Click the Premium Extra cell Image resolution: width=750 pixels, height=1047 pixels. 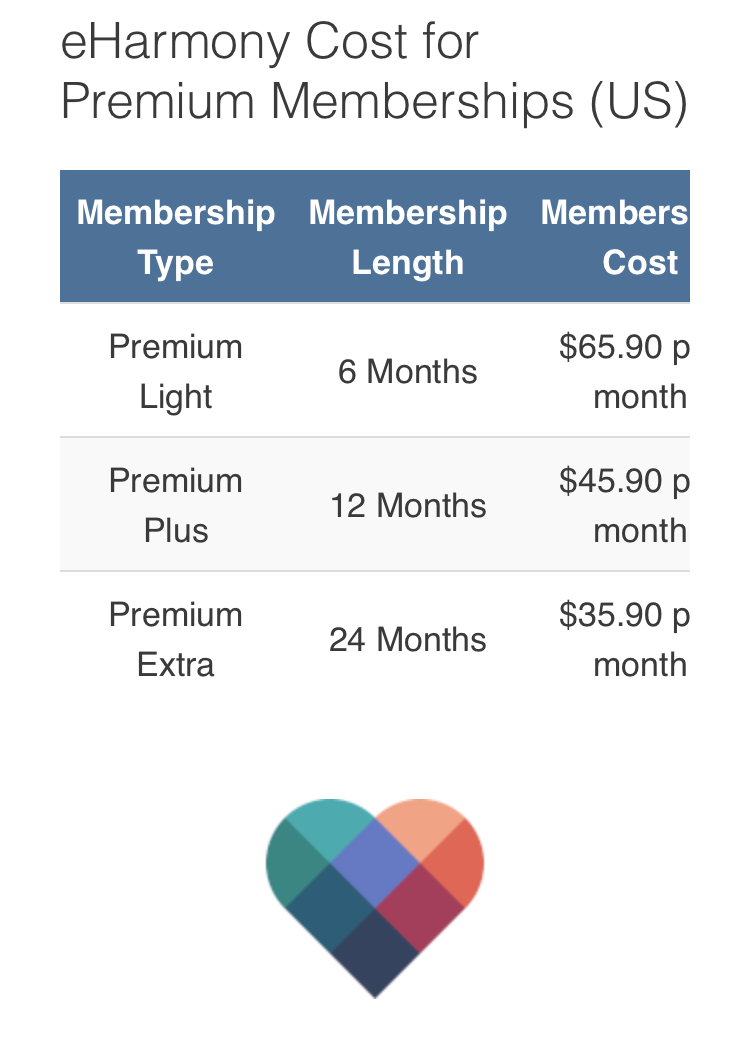[176, 640]
